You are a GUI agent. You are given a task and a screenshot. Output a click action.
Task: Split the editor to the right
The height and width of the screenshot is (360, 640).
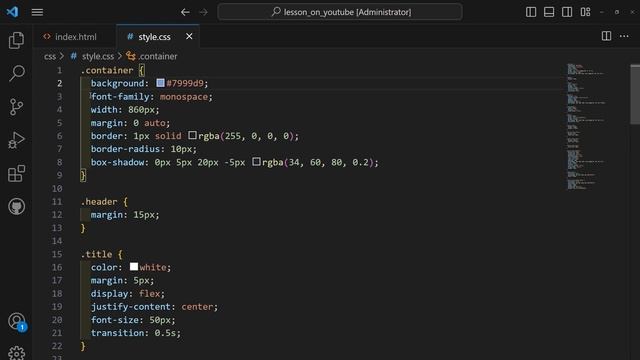(x=606, y=36)
